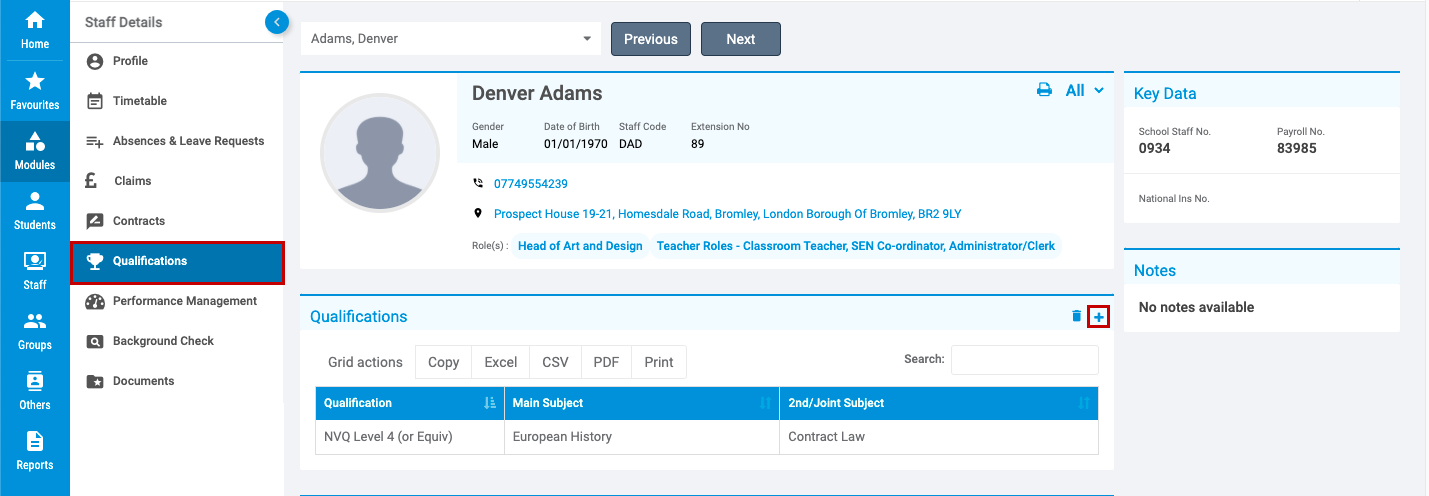The image size is (1429, 496).
Task: Click the delete trash icon in Qualifications
Action: 1076,316
